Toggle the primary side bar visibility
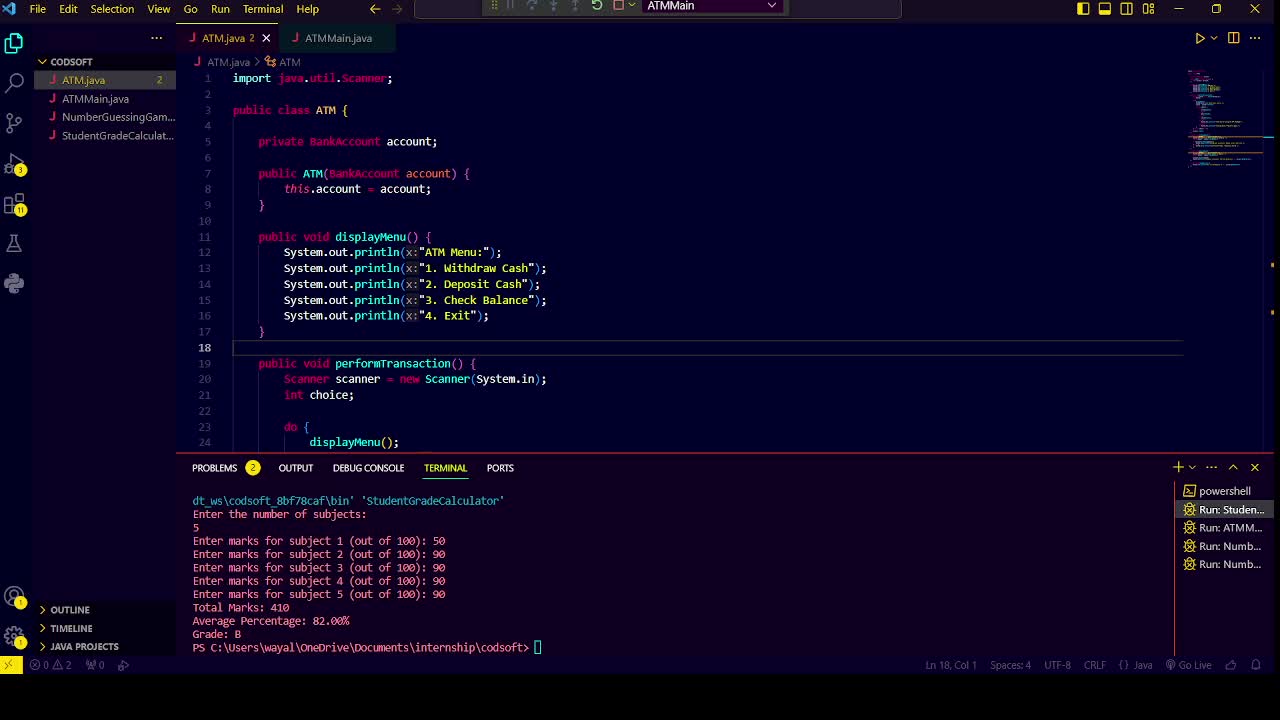This screenshot has height=720, width=1280. (1083, 9)
